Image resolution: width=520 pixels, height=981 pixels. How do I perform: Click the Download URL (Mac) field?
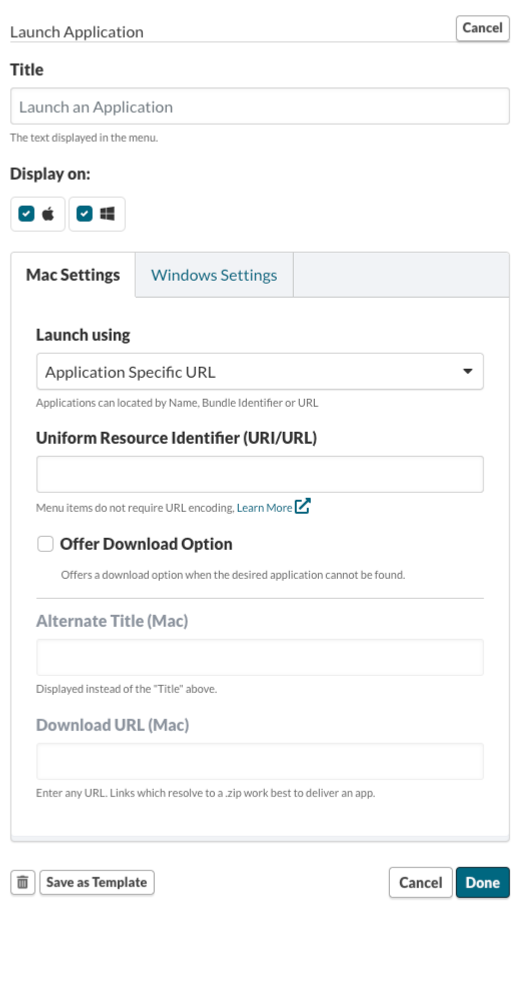tap(260, 761)
